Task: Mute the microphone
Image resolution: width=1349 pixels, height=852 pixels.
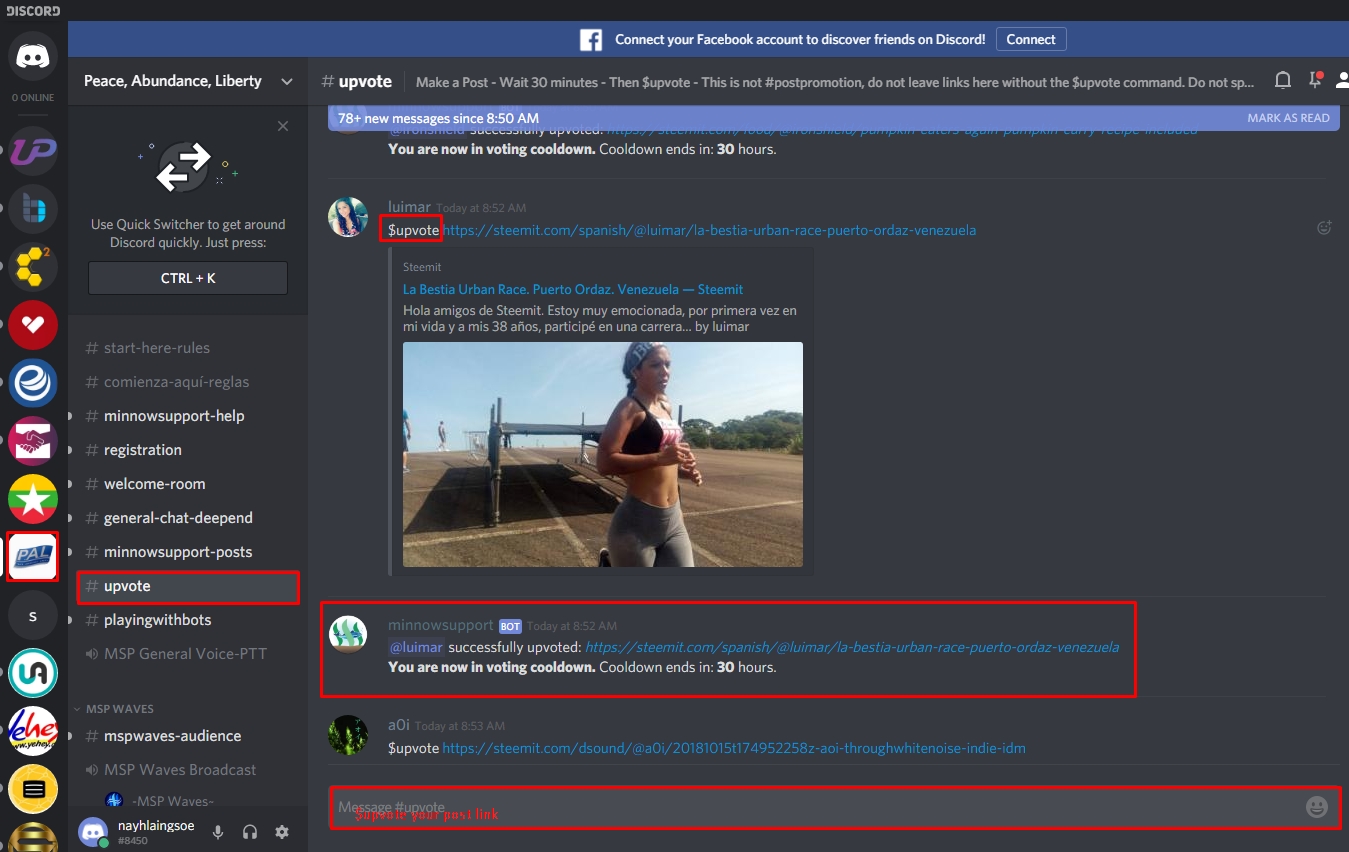Action: click(x=218, y=832)
